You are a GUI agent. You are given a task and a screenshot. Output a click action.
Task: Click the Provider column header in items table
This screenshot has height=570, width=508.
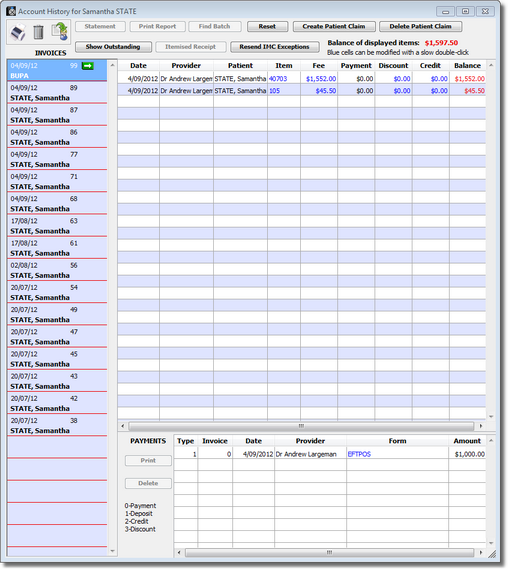186,66
